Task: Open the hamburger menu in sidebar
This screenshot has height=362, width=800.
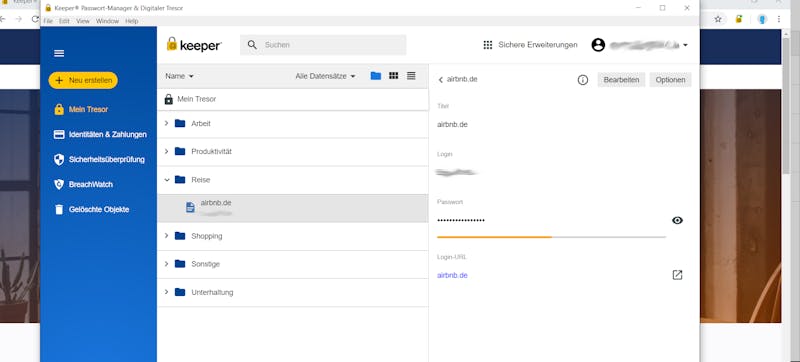Action: 59,54
